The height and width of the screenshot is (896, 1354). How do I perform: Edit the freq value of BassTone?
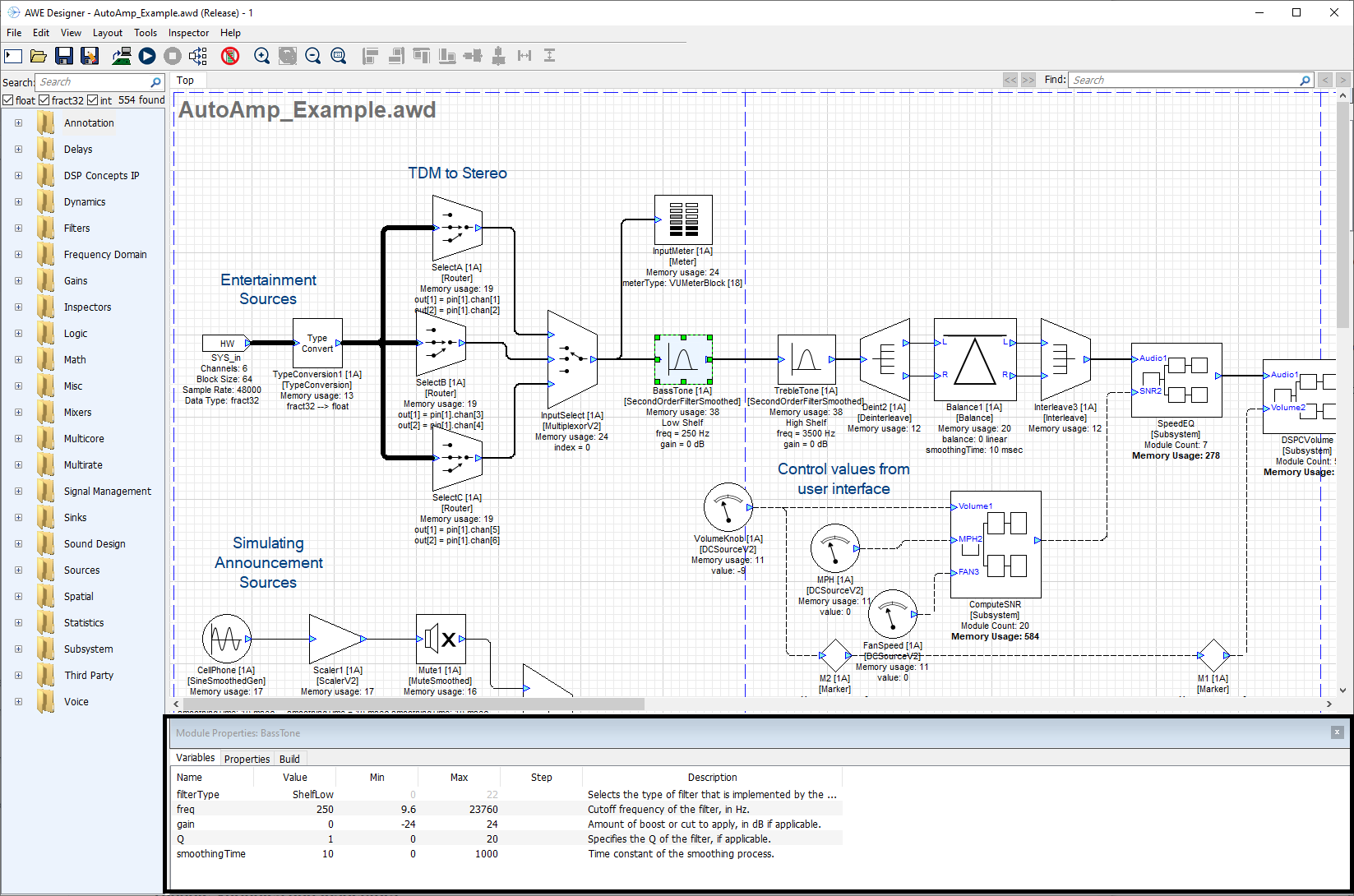point(325,809)
